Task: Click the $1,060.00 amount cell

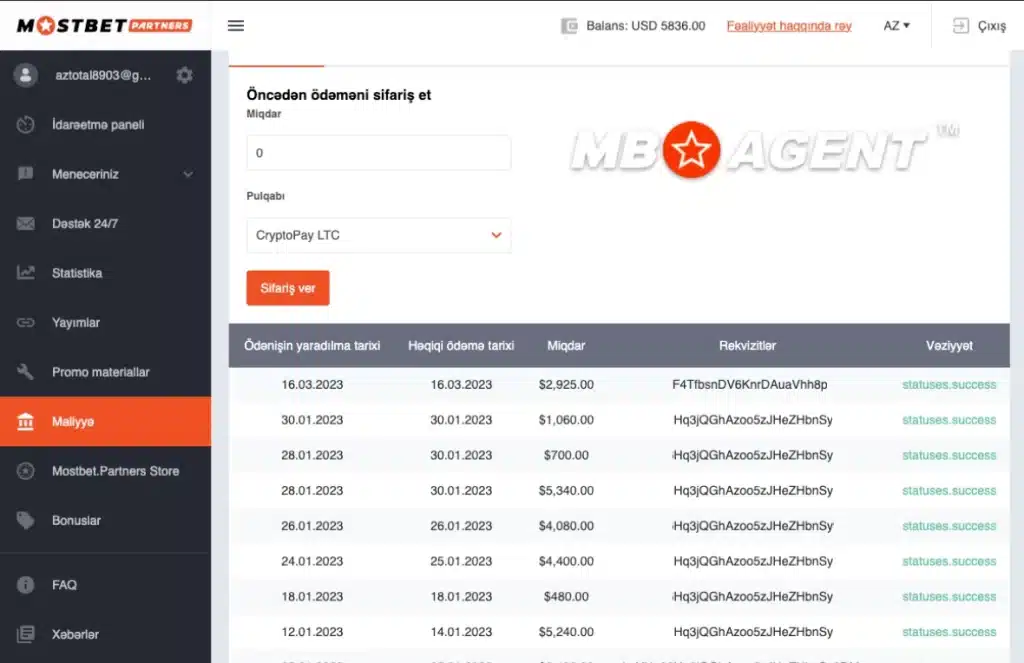Action: [x=566, y=420]
